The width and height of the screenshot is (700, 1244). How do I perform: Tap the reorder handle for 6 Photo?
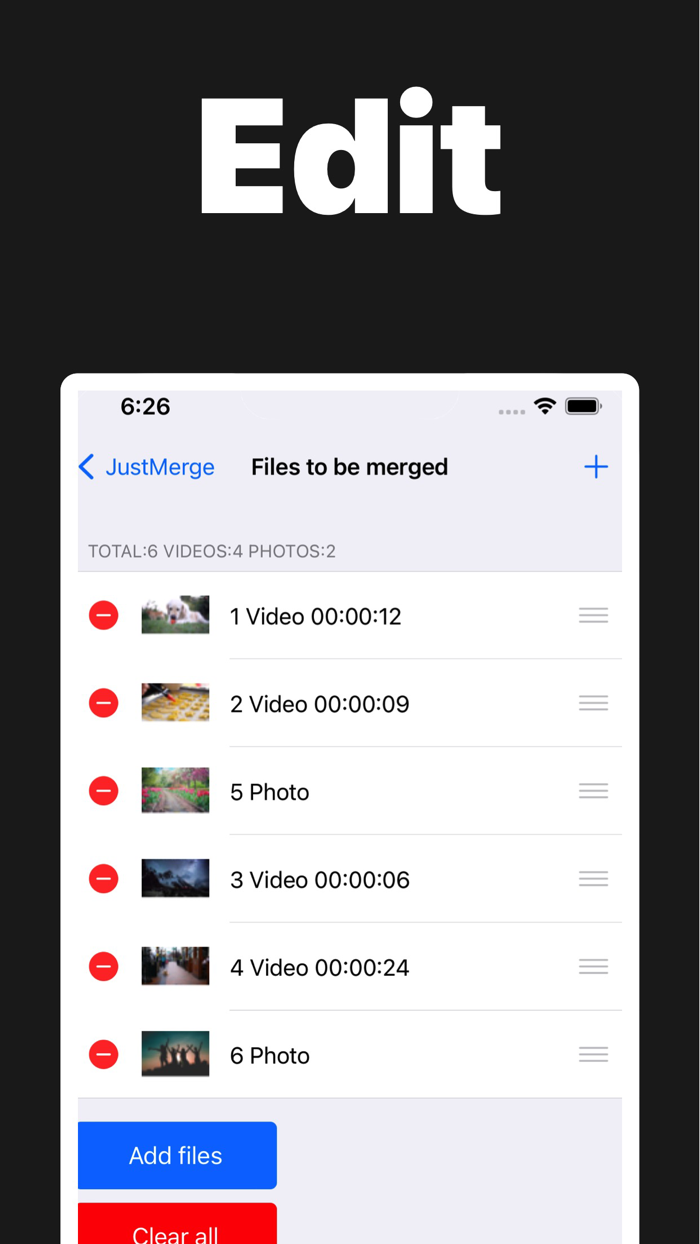[x=593, y=1055]
